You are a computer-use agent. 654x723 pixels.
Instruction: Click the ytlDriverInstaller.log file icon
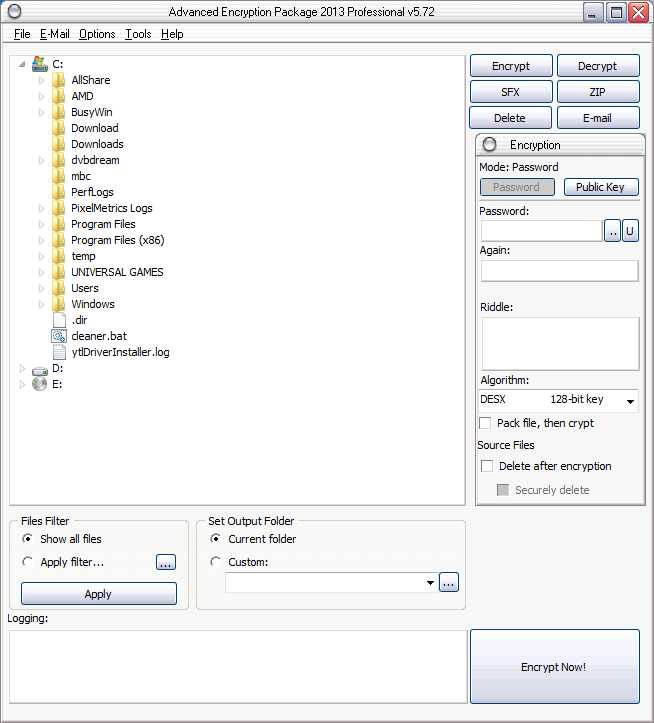[59, 352]
